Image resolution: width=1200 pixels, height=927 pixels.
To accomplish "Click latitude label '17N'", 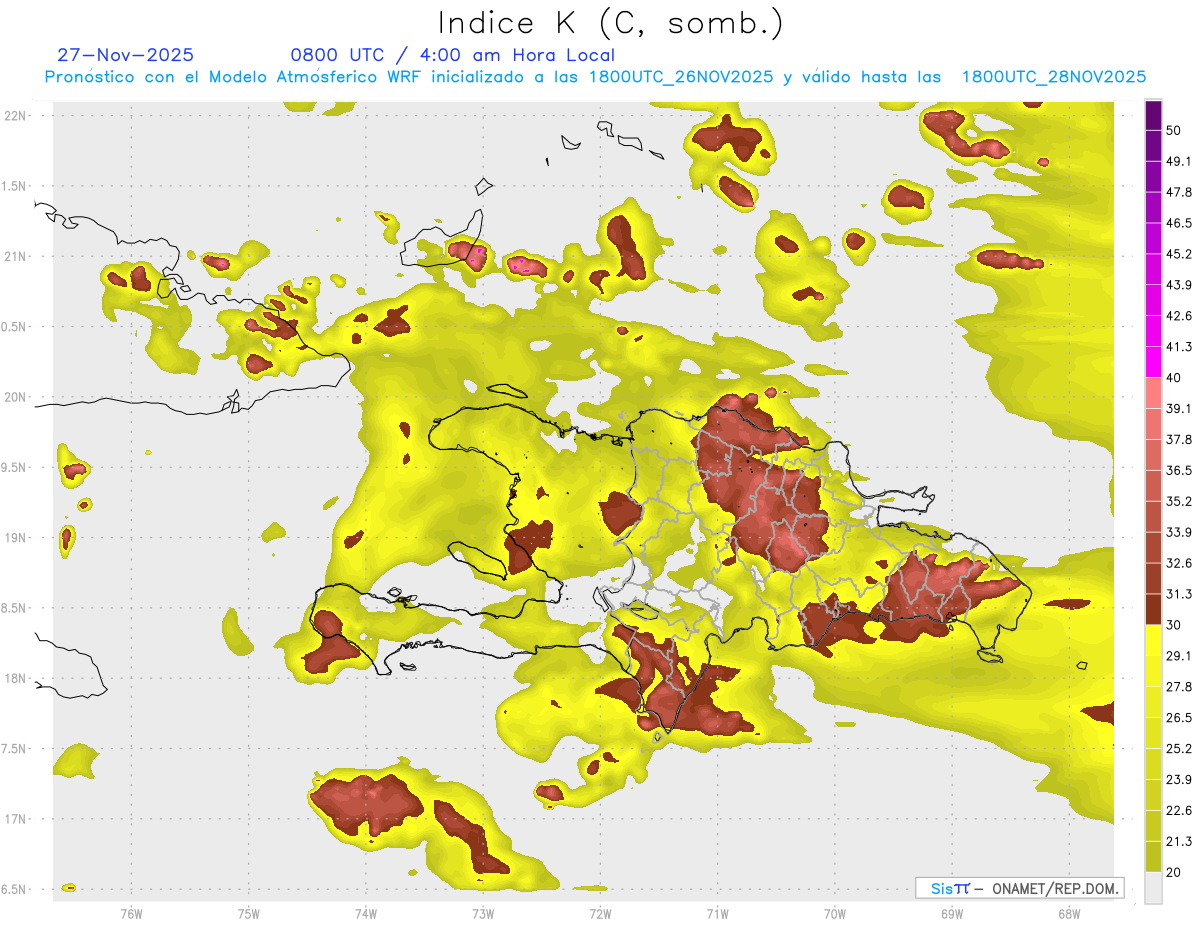I will (15, 819).
